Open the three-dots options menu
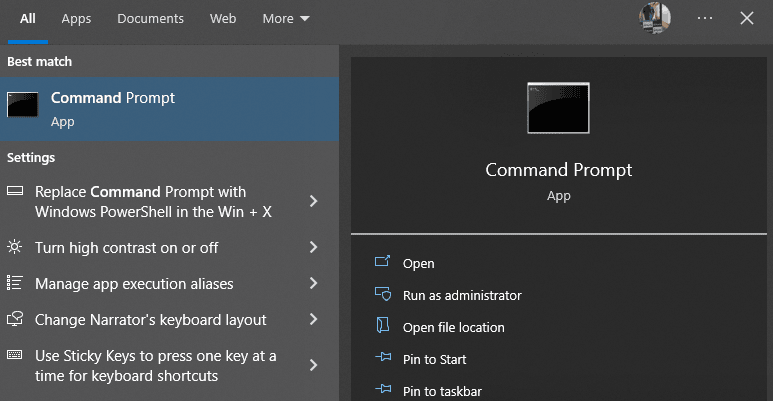Viewport: 773px width, 401px height. point(705,18)
